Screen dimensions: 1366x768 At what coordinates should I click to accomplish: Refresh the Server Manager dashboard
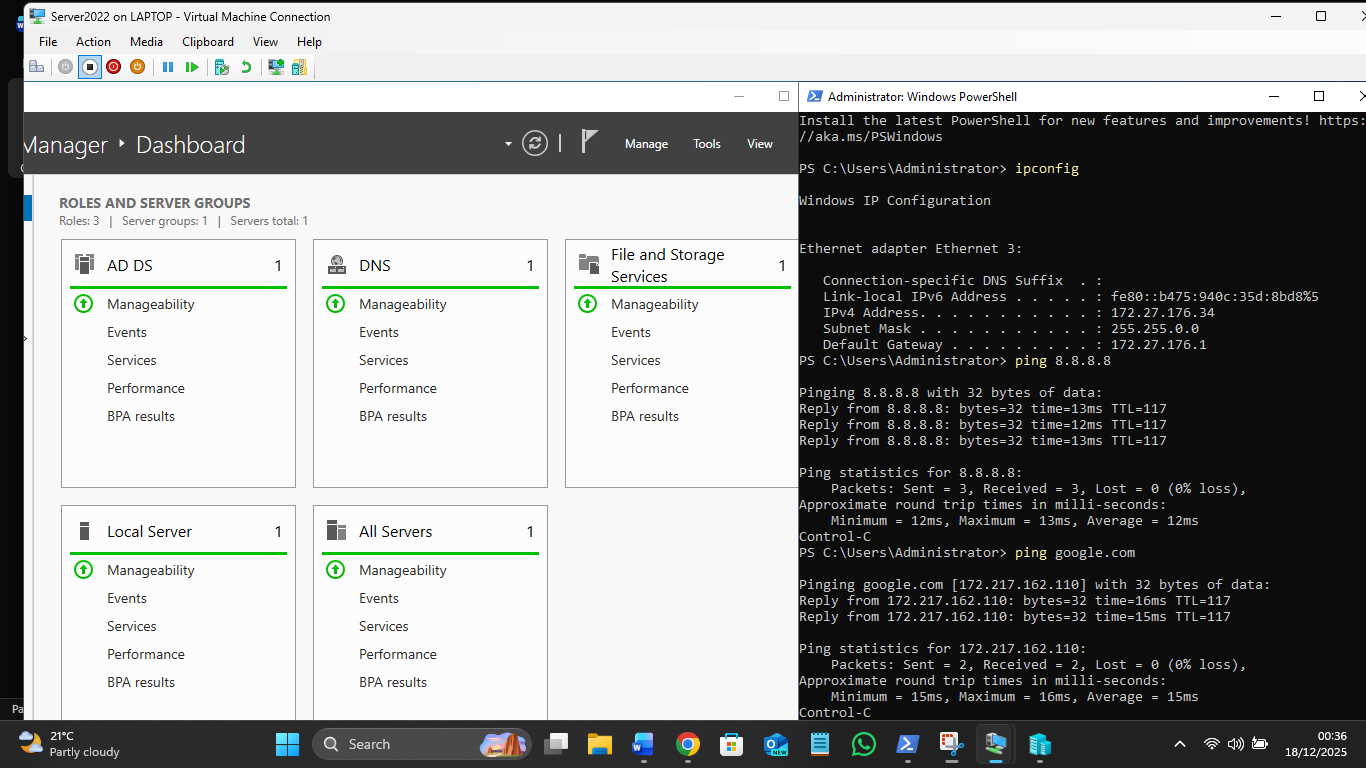[536, 143]
